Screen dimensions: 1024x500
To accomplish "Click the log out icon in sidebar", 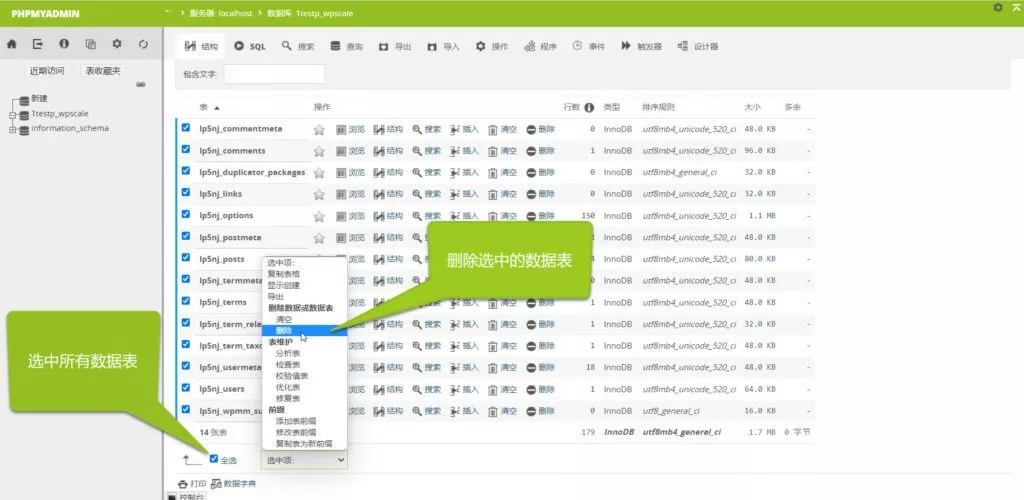I will (x=38, y=44).
